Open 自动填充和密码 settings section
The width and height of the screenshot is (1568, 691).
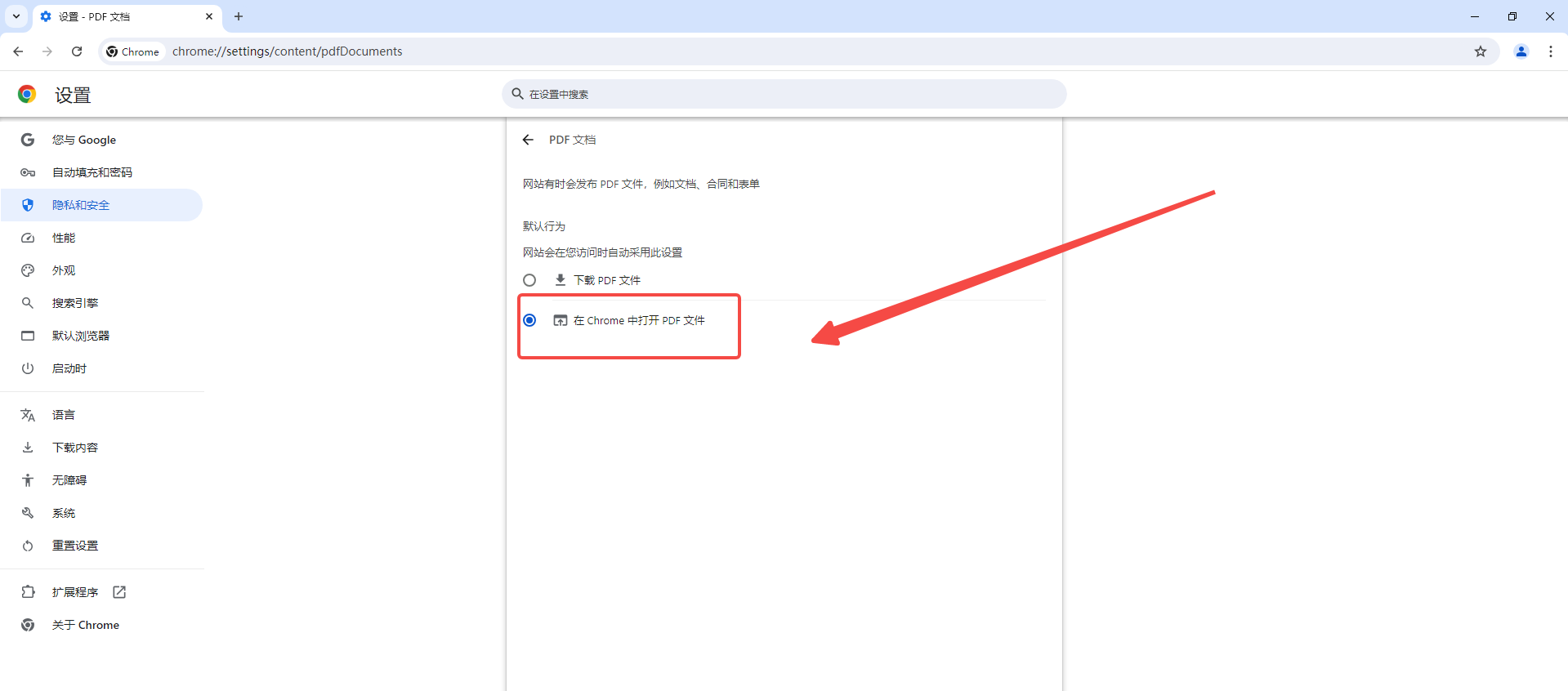tap(102, 172)
